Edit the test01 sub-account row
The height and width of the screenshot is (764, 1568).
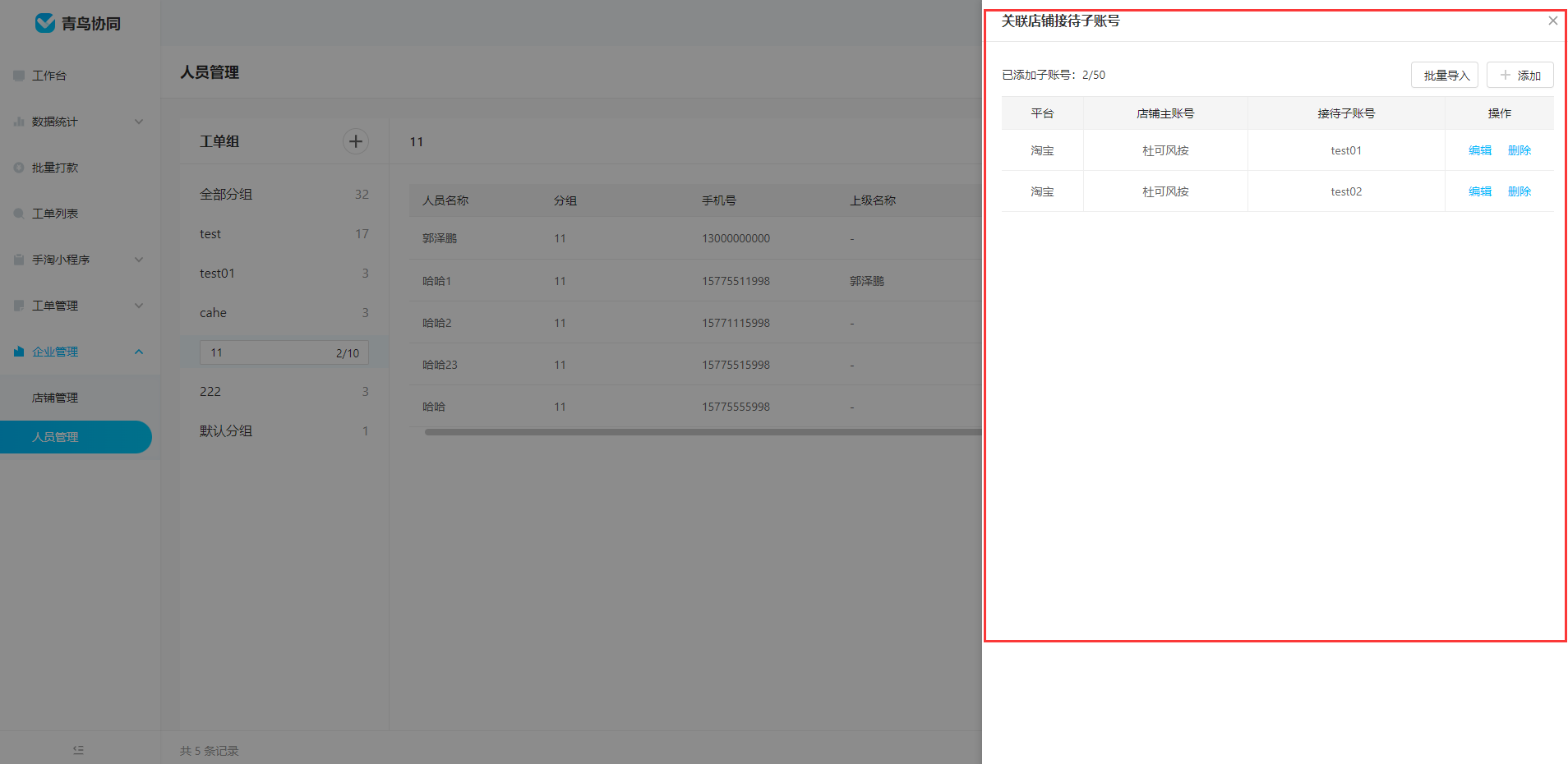(1480, 150)
